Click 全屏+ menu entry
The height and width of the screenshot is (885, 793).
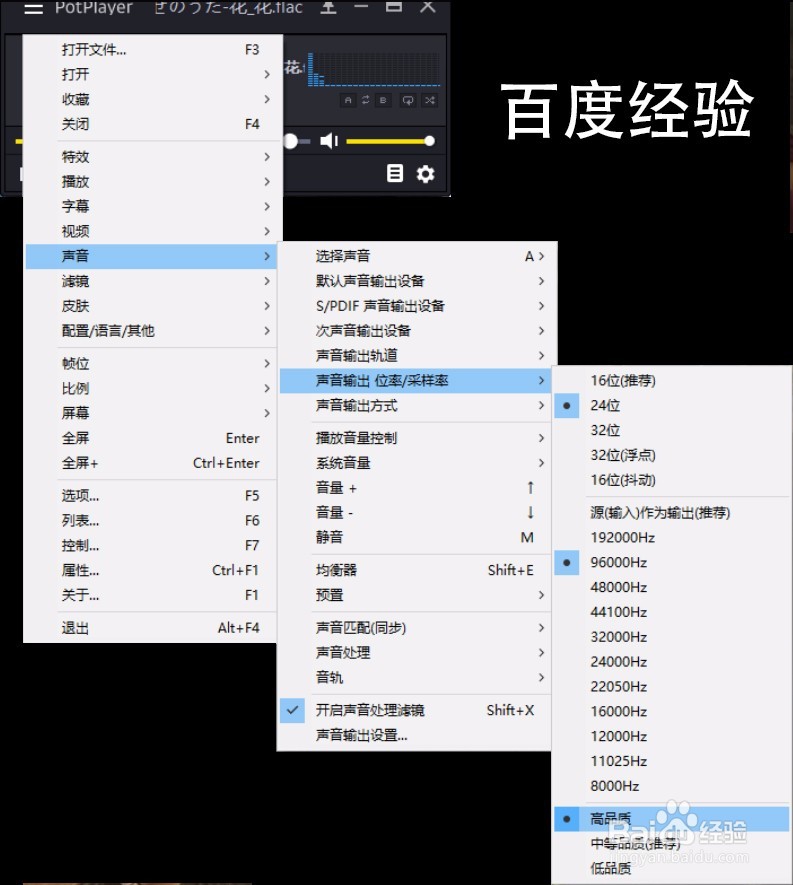151,463
